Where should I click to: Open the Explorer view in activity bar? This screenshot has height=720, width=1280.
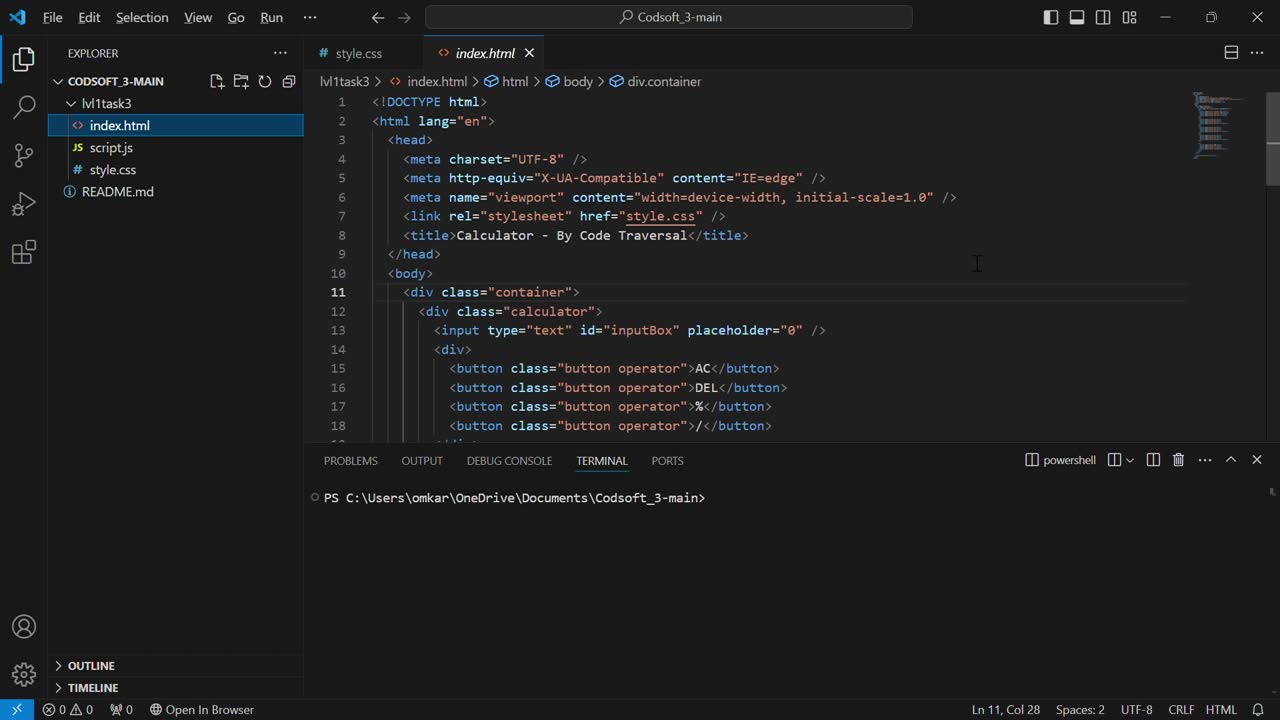pyautogui.click(x=24, y=59)
